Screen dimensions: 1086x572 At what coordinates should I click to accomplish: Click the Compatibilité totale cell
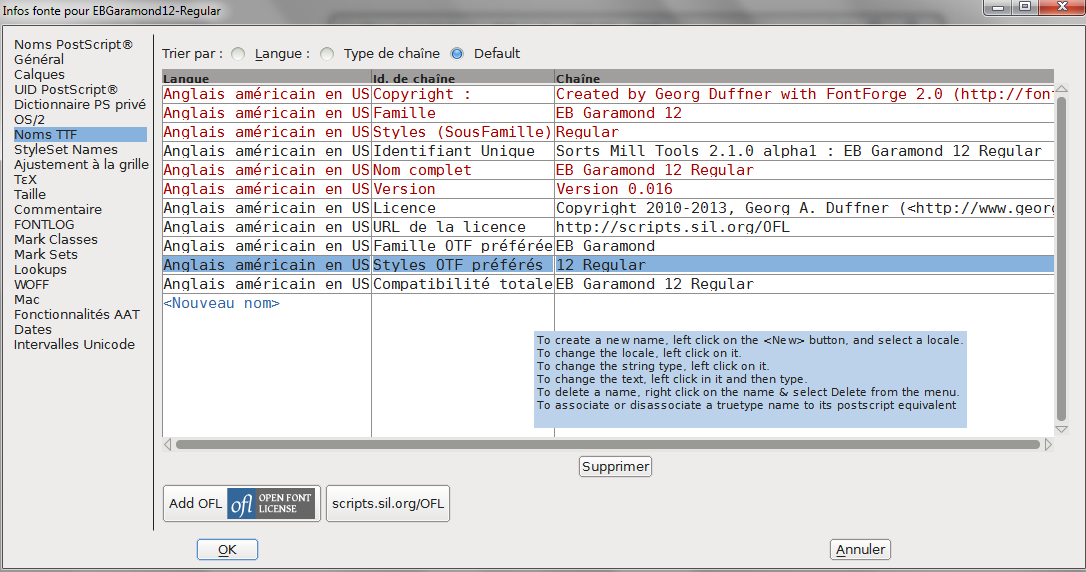pos(463,284)
